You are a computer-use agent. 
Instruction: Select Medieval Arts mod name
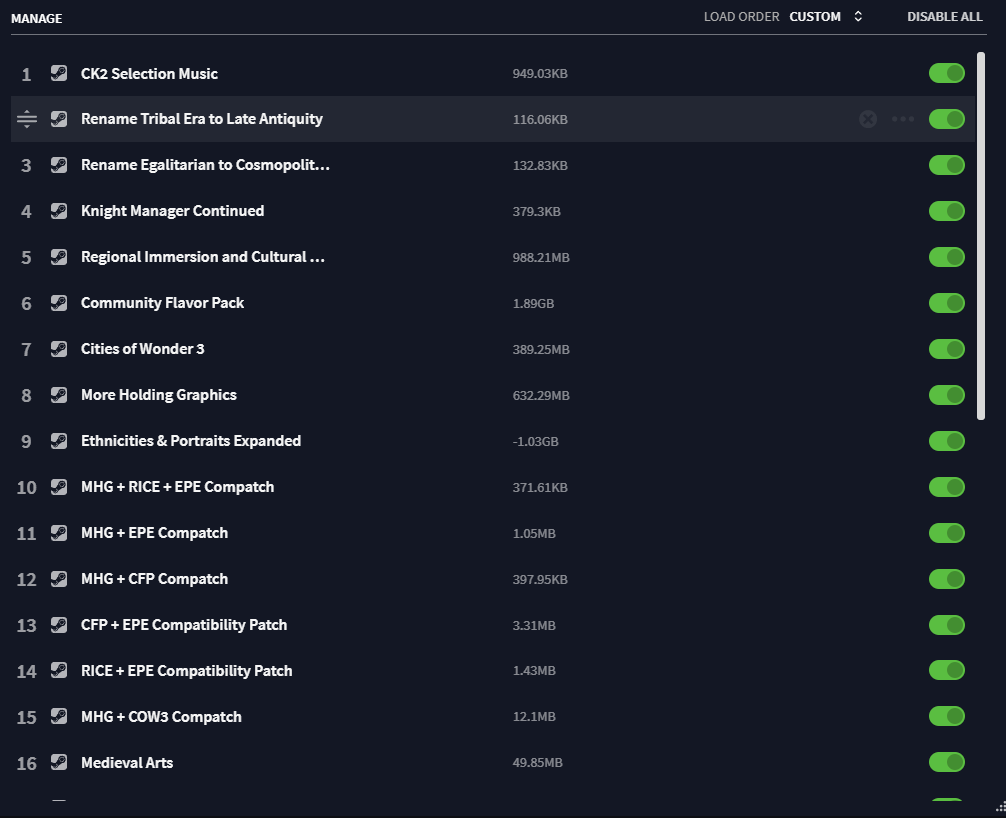pos(127,763)
